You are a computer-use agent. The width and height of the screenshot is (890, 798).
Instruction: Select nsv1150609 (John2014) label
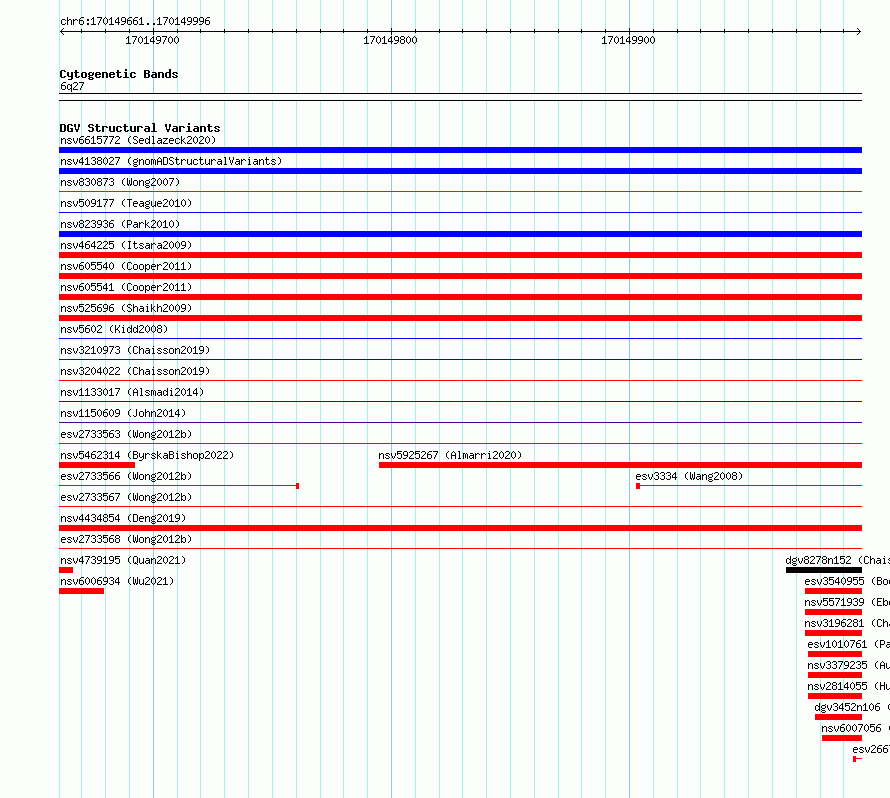(x=123, y=413)
